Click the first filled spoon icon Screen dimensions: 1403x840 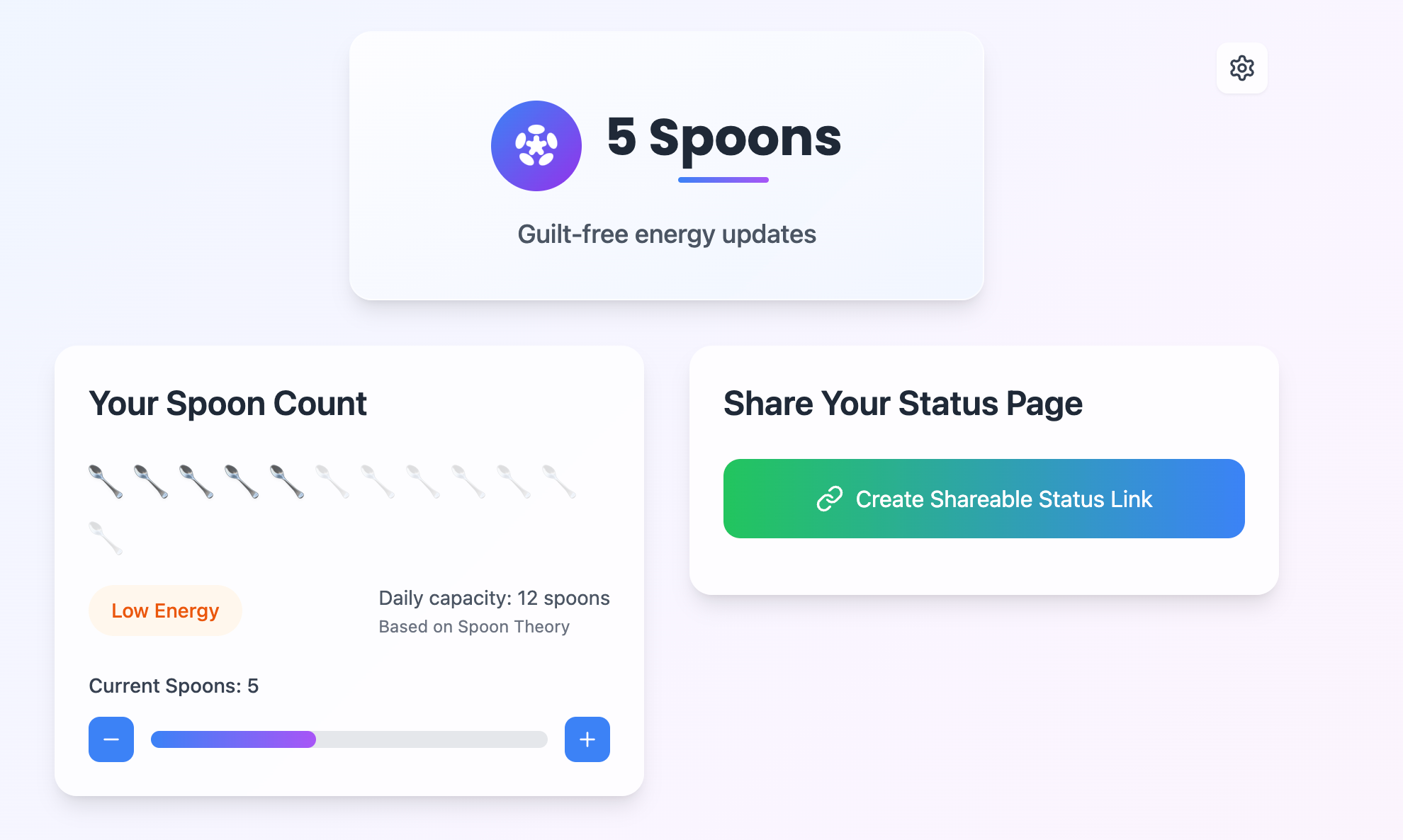point(106,482)
